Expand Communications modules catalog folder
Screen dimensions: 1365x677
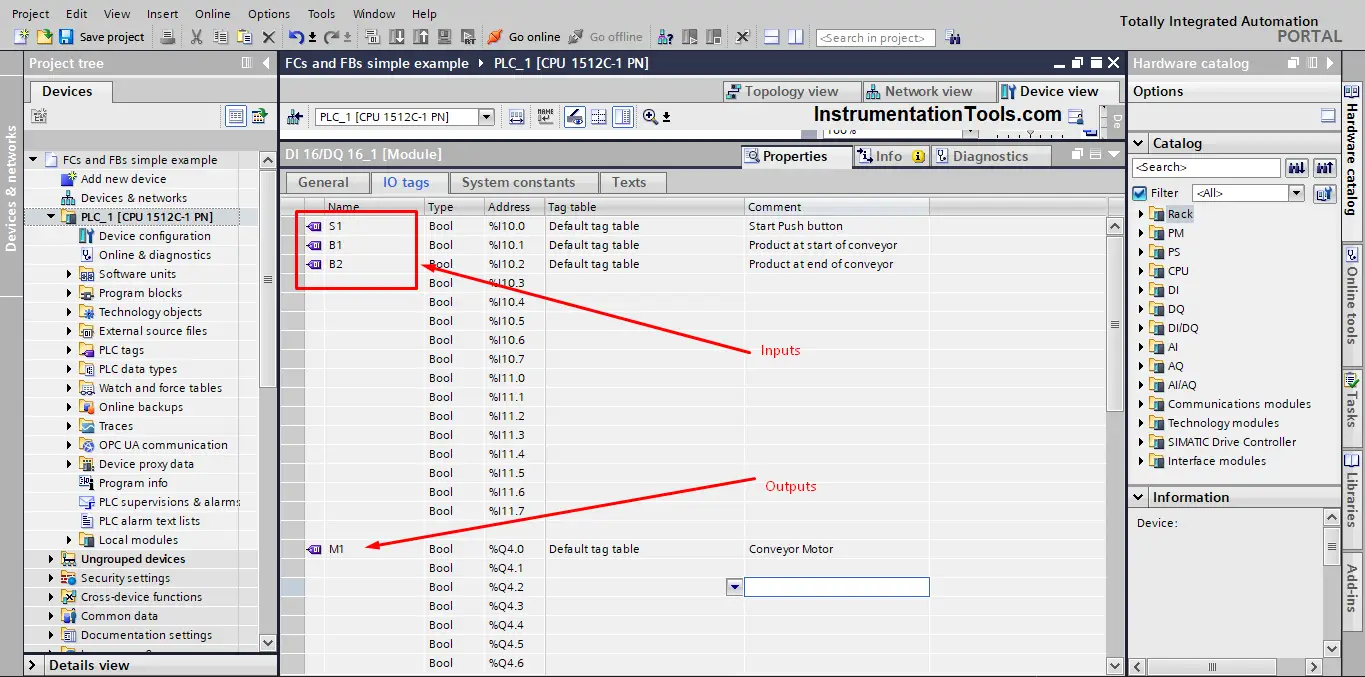coord(1141,404)
